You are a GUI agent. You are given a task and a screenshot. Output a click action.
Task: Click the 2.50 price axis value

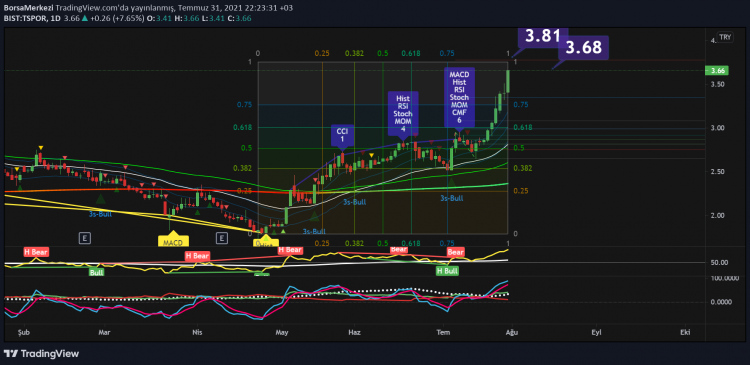pos(717,172)
